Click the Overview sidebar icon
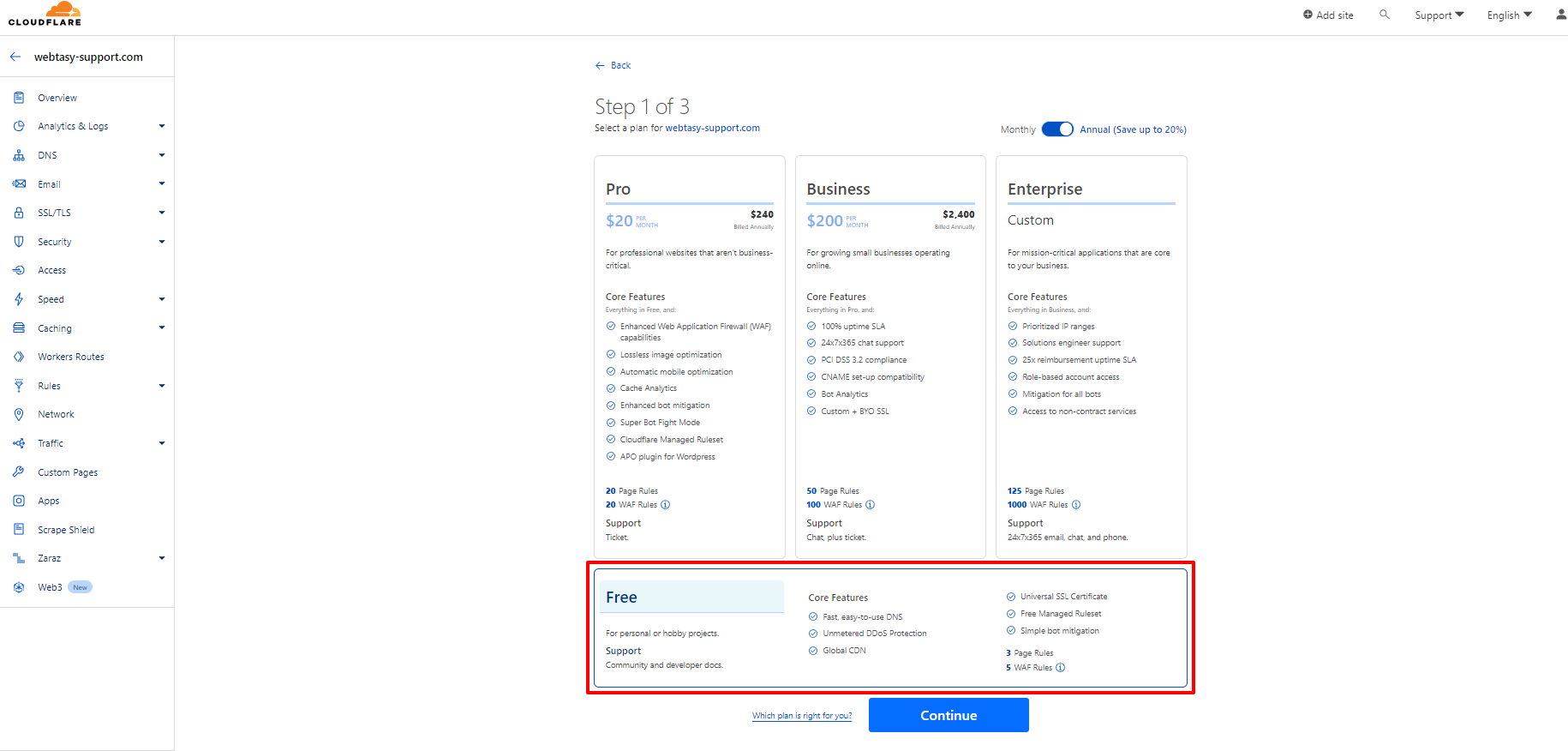 [x=19, y=98]
